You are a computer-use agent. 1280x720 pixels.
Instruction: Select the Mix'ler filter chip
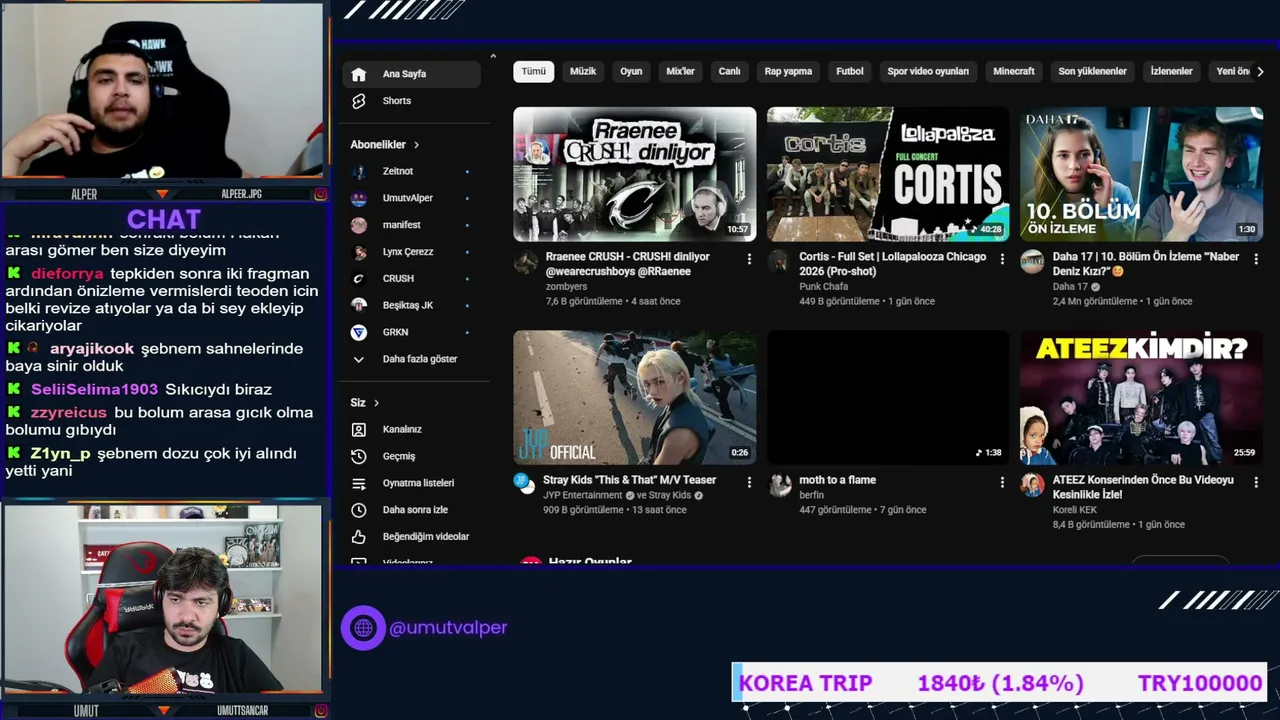(680, 72)
